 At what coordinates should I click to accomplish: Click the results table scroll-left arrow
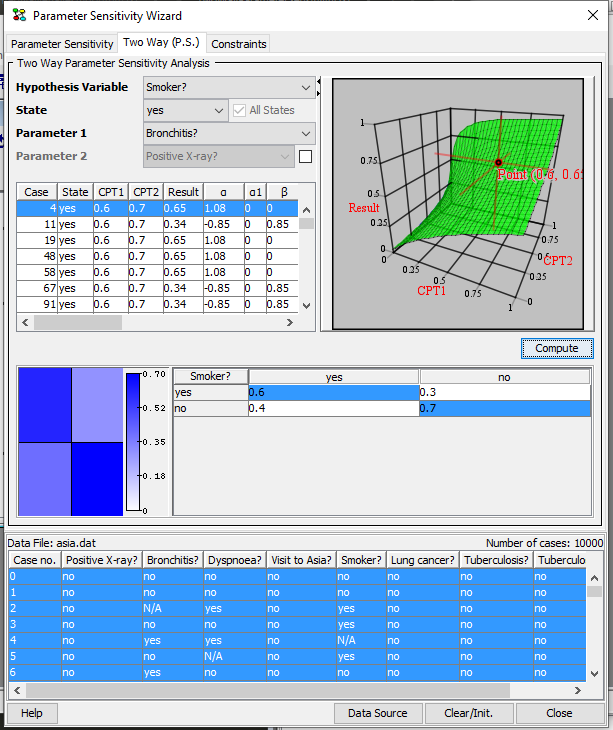pyautogui.click(x=25, y=322)
